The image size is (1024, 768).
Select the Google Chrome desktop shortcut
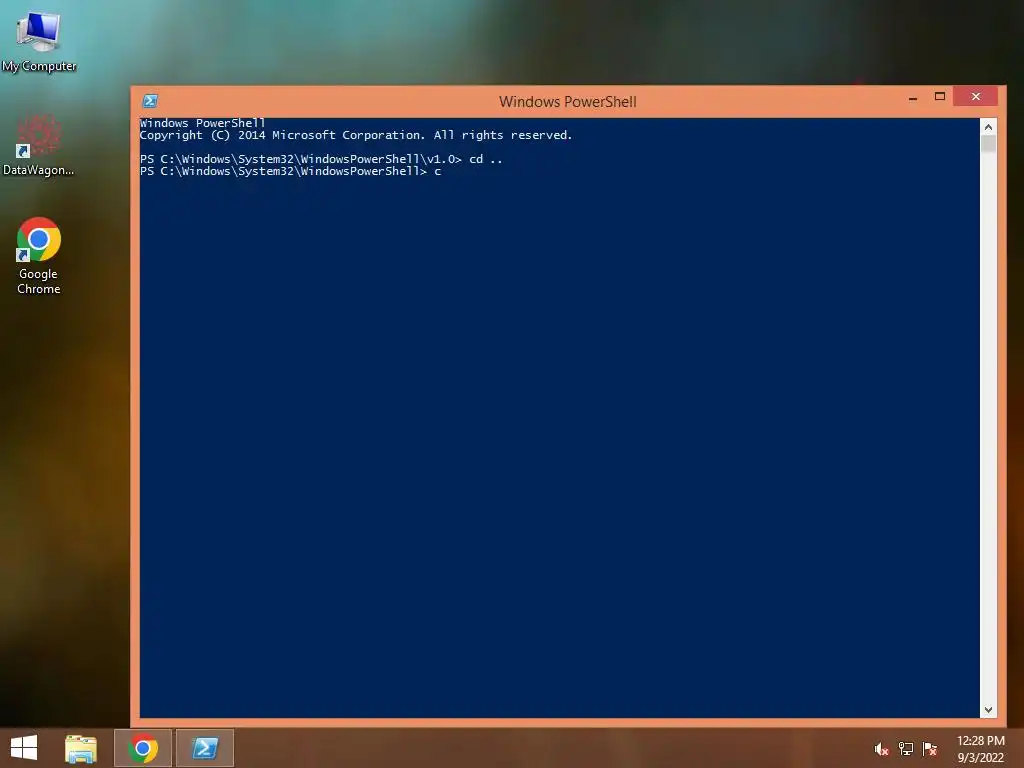coord(39,255)
